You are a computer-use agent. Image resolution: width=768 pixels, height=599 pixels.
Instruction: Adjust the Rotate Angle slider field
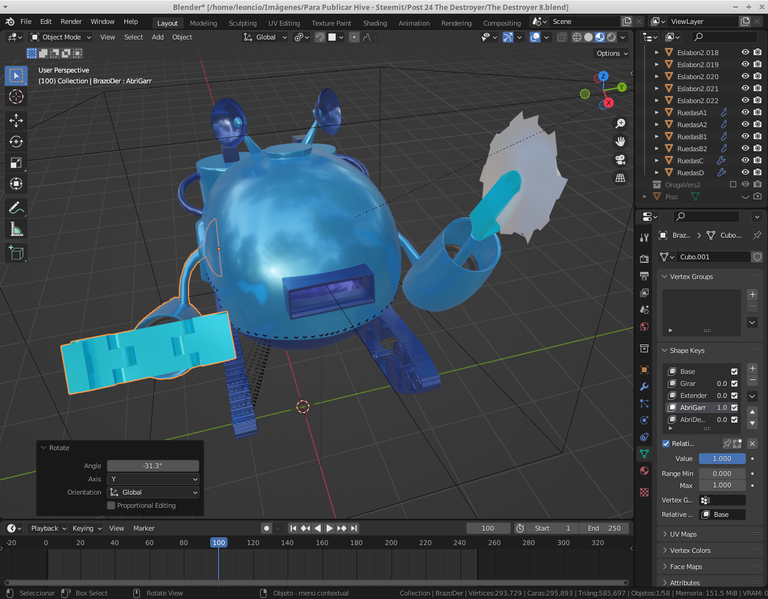[x=153, y=466]
